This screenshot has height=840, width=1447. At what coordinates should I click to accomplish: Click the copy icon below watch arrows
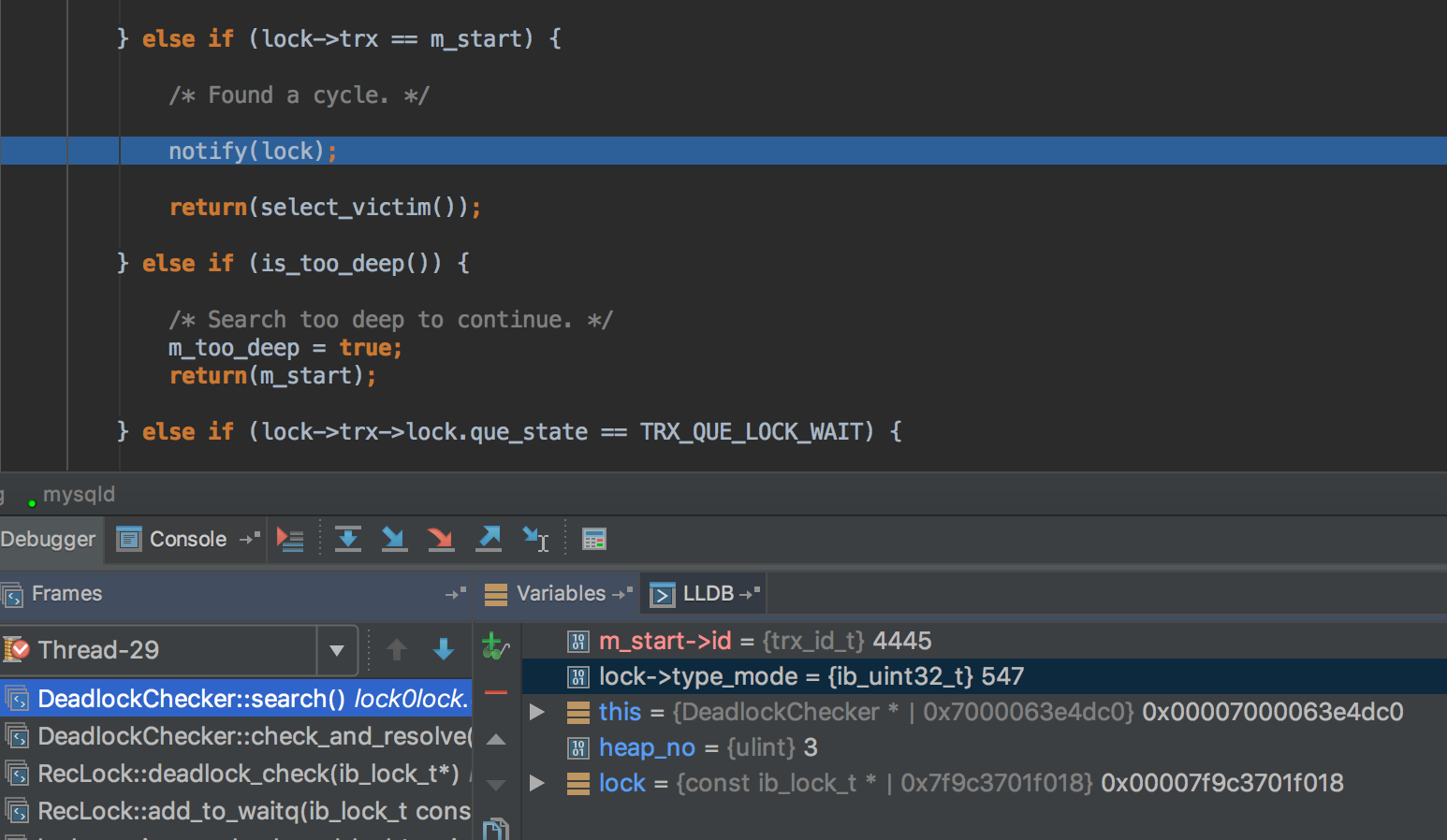[496, 829]
